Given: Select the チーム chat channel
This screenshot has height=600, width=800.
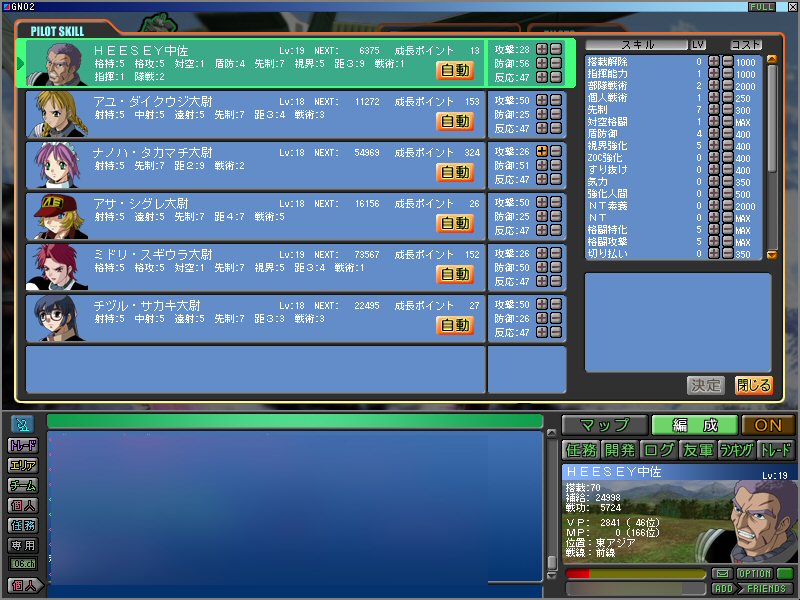Looking at the screenshot, I should coord(23,485).
